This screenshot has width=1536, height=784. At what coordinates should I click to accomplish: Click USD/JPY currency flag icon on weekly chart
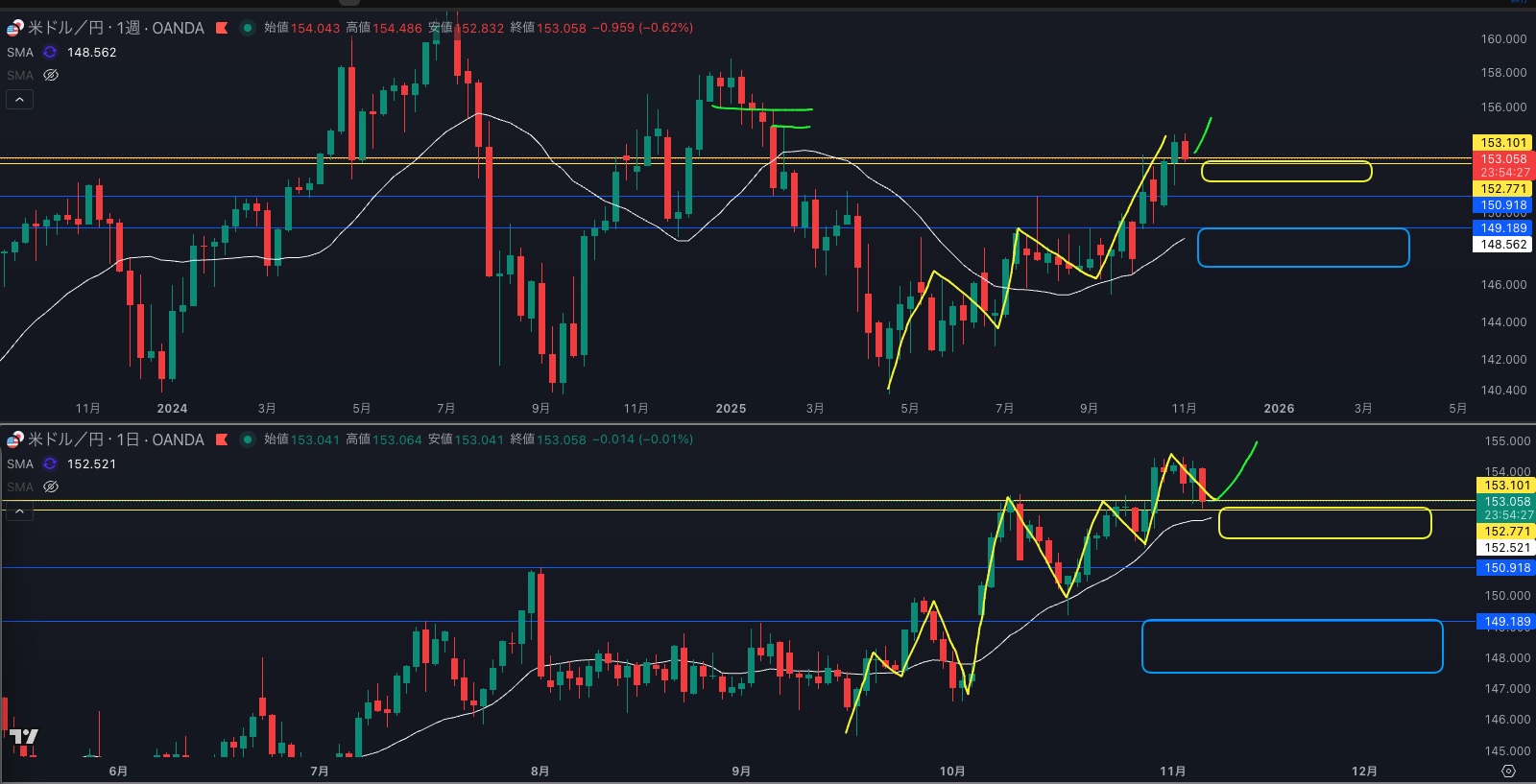click(x=14, y=28)
